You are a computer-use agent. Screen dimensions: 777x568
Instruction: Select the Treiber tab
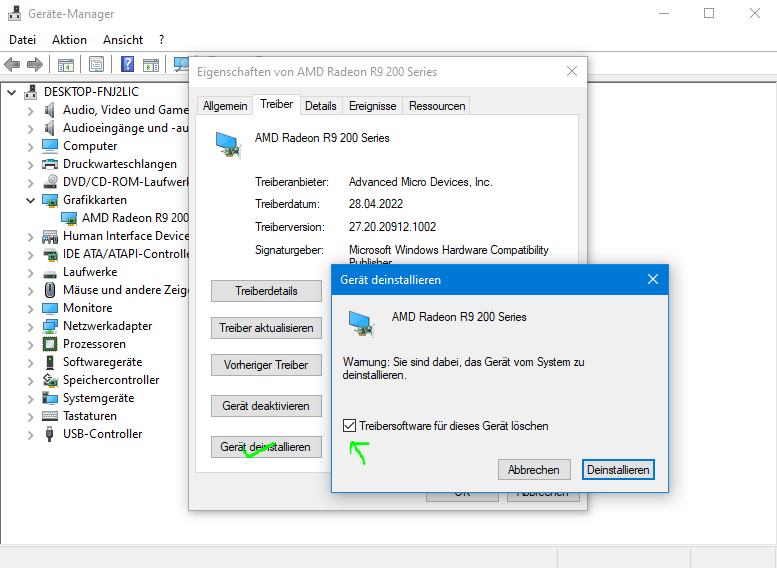click(277, 104)
